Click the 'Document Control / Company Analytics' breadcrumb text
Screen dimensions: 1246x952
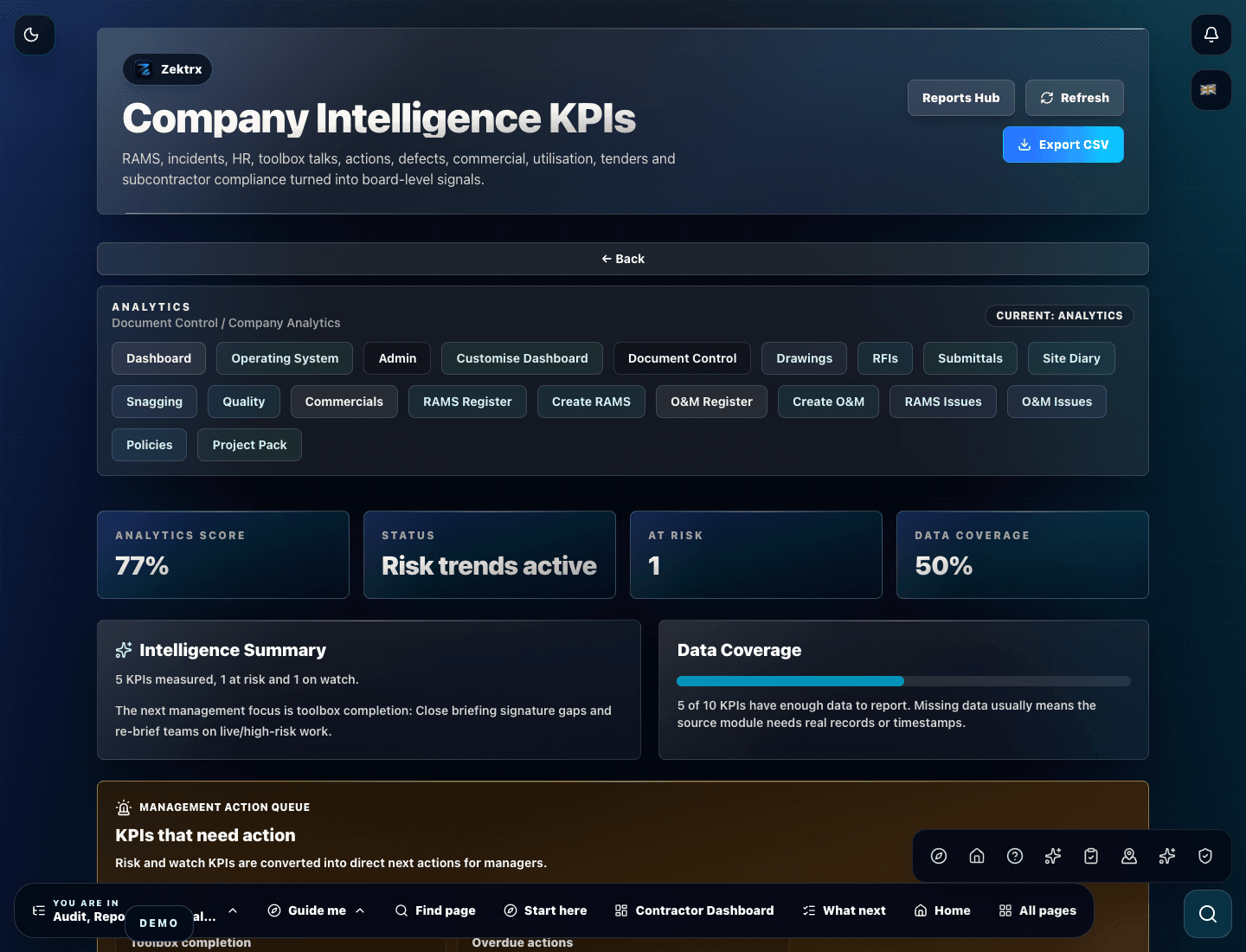click(226, 323)
